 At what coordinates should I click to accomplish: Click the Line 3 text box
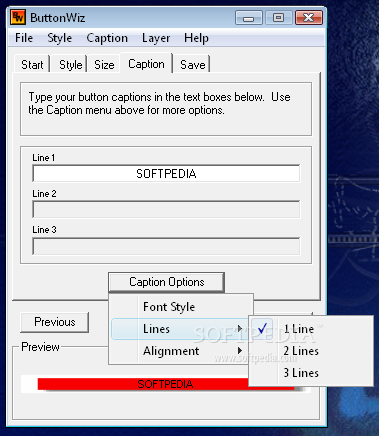tap(166, 246)
